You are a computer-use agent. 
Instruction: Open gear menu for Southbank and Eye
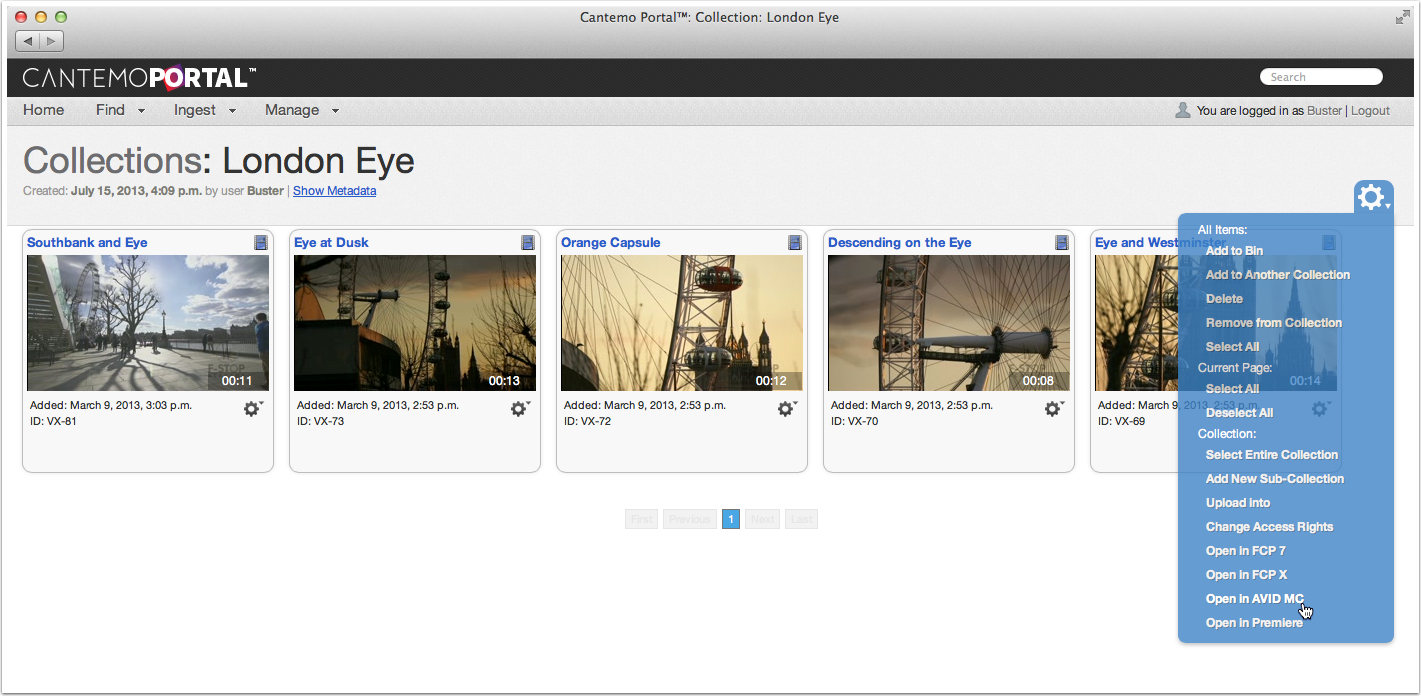(x=252, y=408)
